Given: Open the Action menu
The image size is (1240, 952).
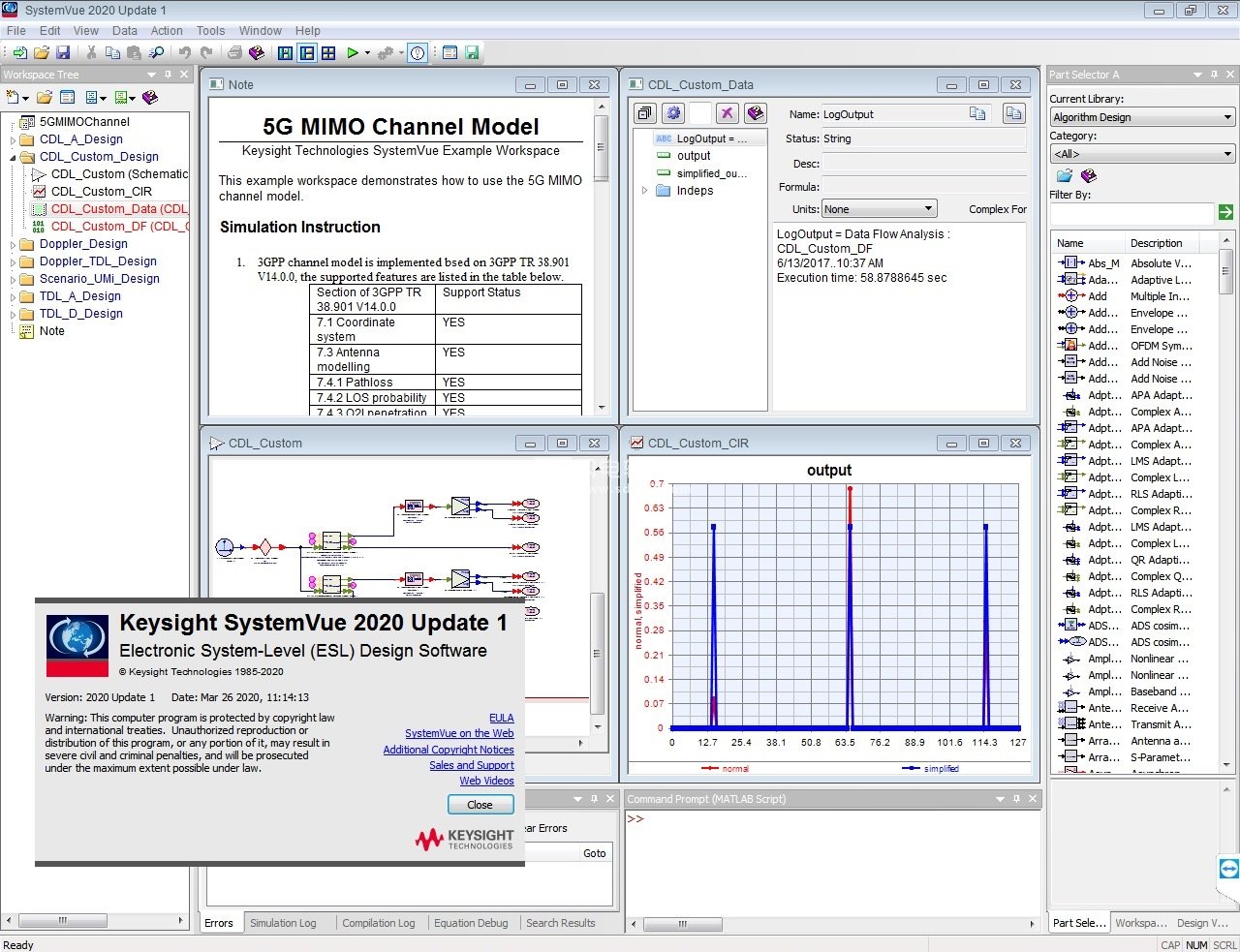Looking at the screenshot, I should [x=167, y=31].
